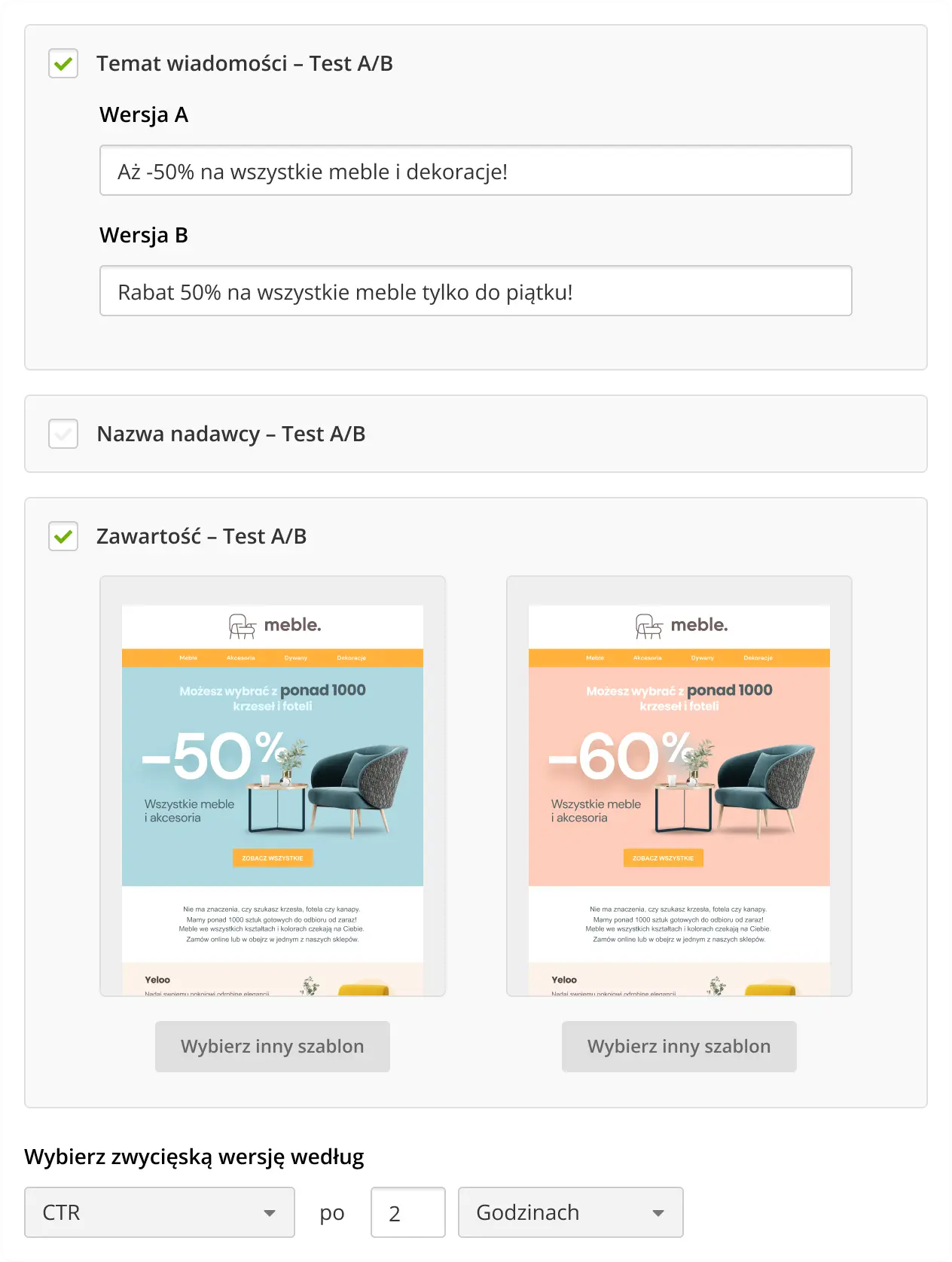Click the arrow on the CTR dropdown

(270, 1213)
